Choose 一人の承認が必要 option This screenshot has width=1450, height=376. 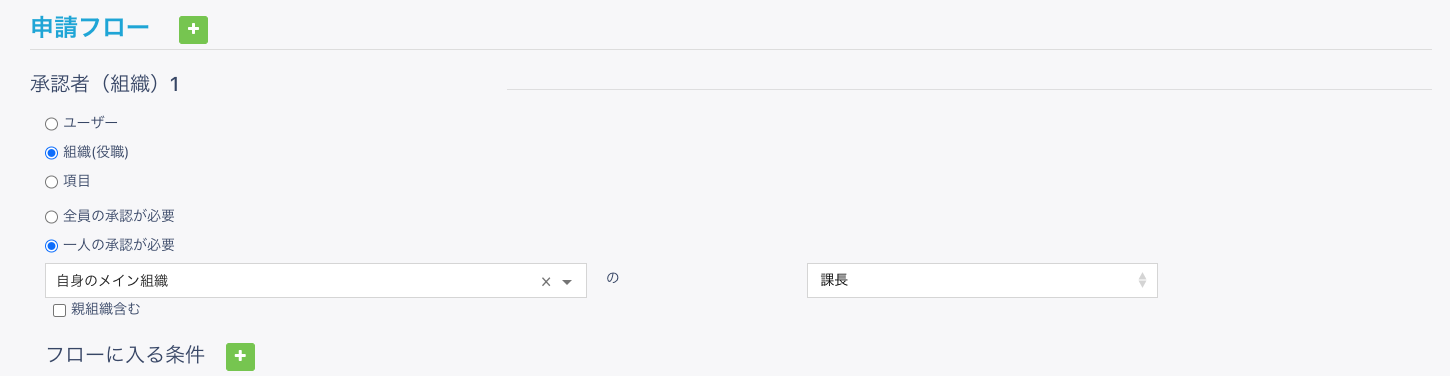pos(52,245)
